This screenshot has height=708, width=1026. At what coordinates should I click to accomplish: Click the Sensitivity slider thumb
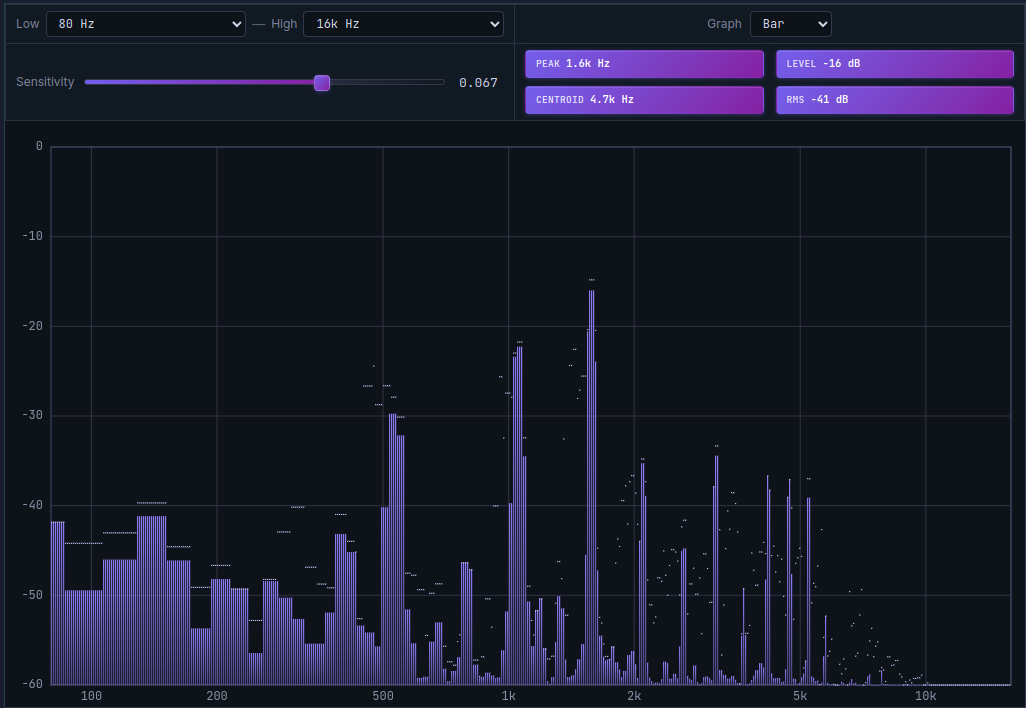tap(322, 83)
